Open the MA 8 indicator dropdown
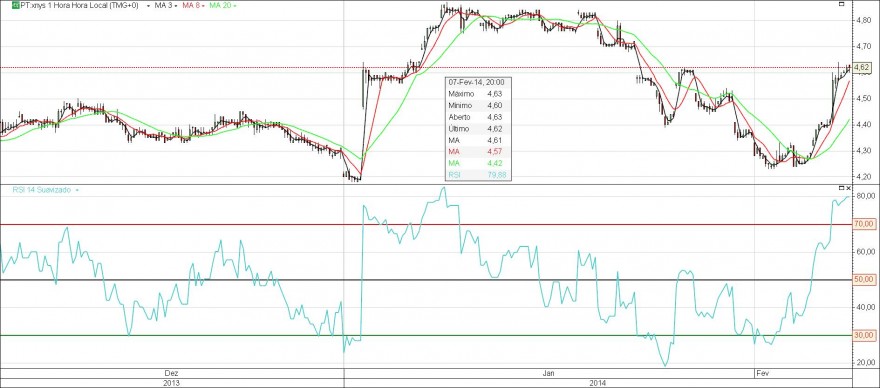Screen dimensions: 880x388 click(x=203, y=6)
